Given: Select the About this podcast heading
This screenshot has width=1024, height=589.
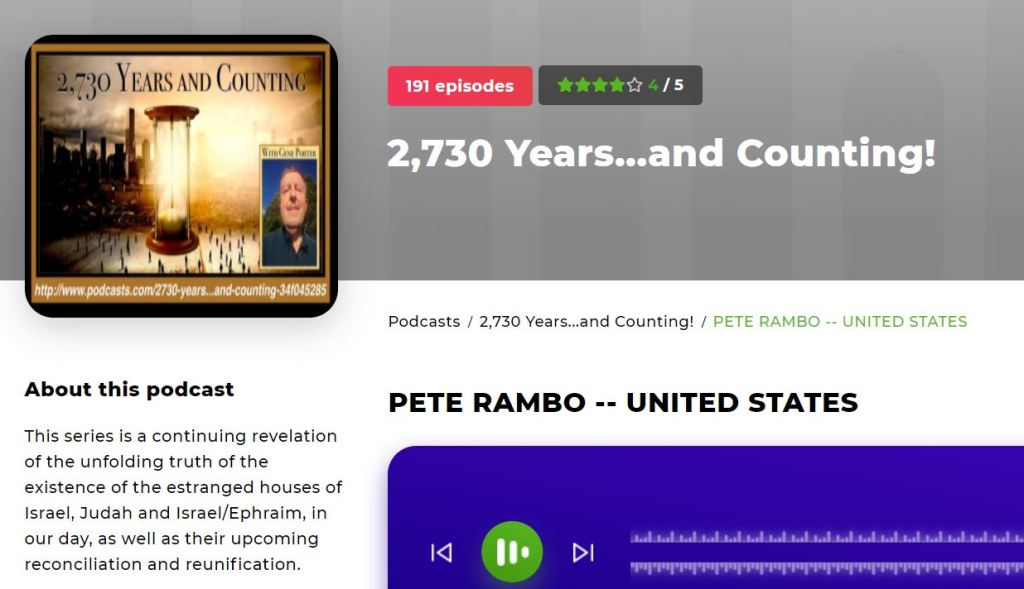Looking at the screenshot, I should (129, 389).
